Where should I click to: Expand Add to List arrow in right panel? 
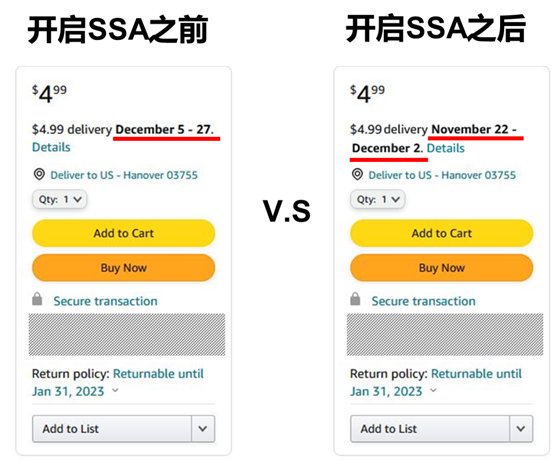pos(521,429)
